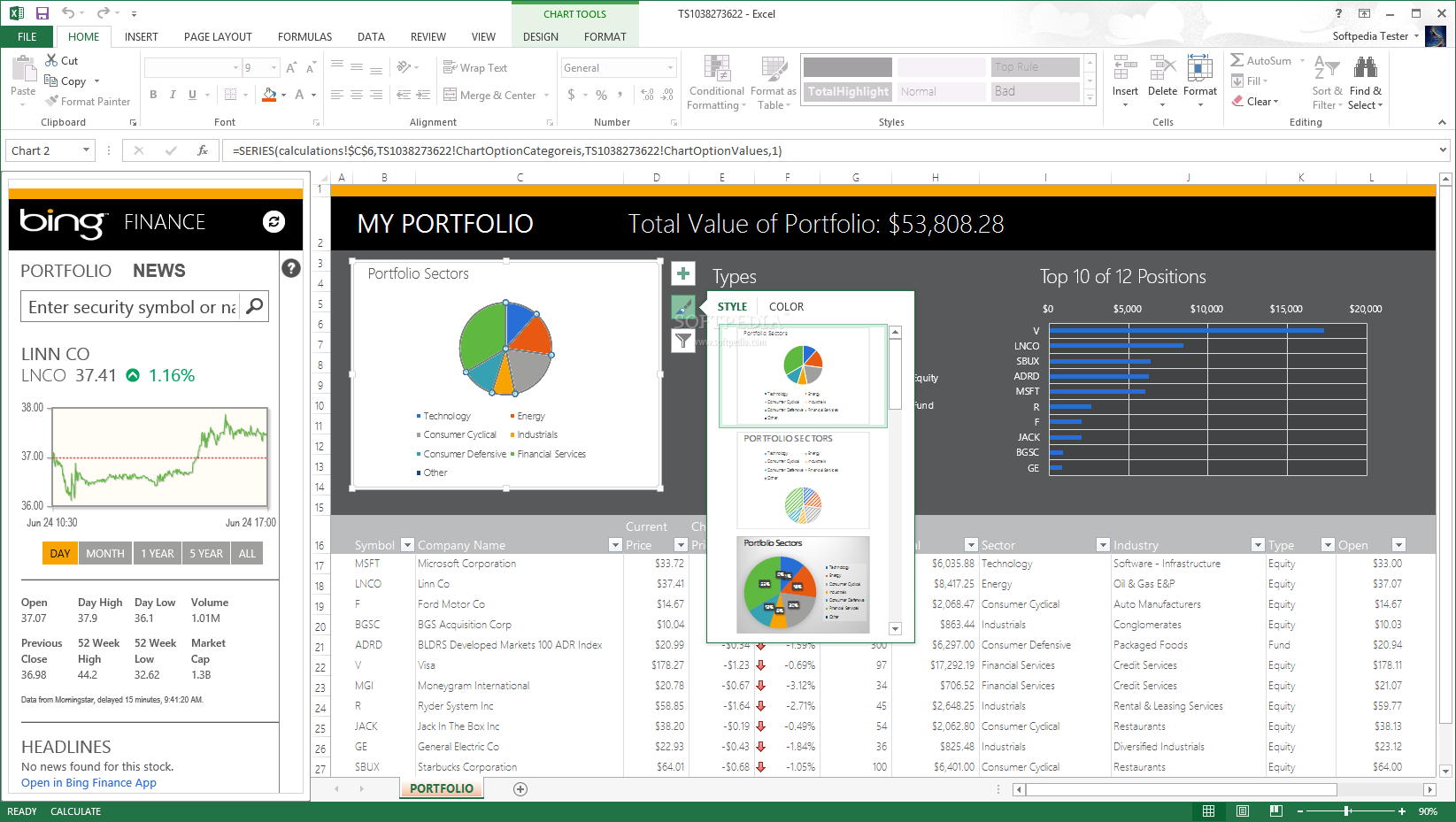Viewport: 1456px width, 822px height.
Task: Open the Symbol column filter dropdown
Action: (x=407, y=545)
